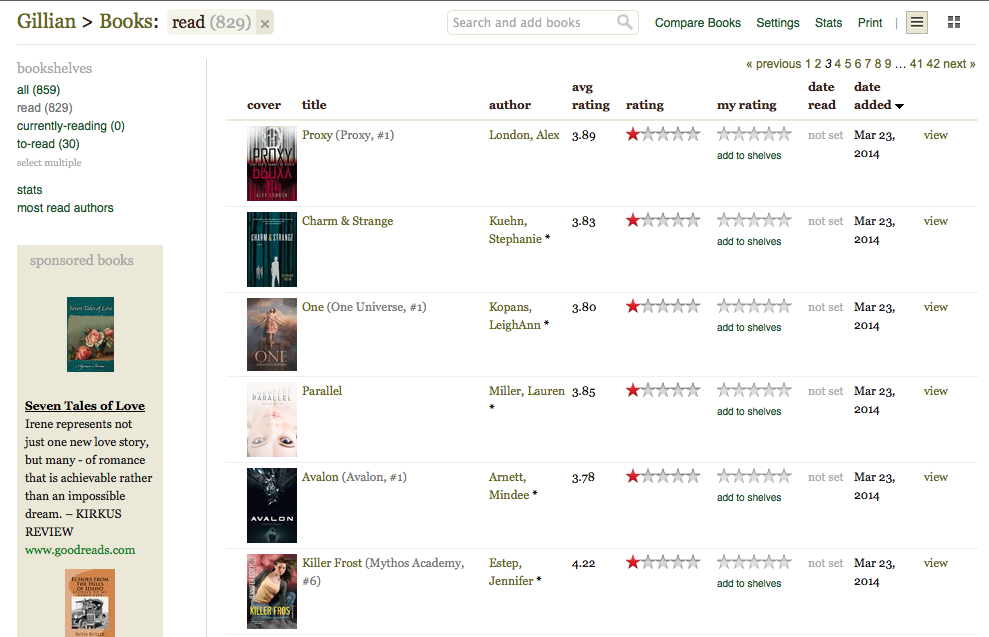Open the www.goodreads.com sponsored link
Screen dimensions: 989x637
click(x=80, y=550)
